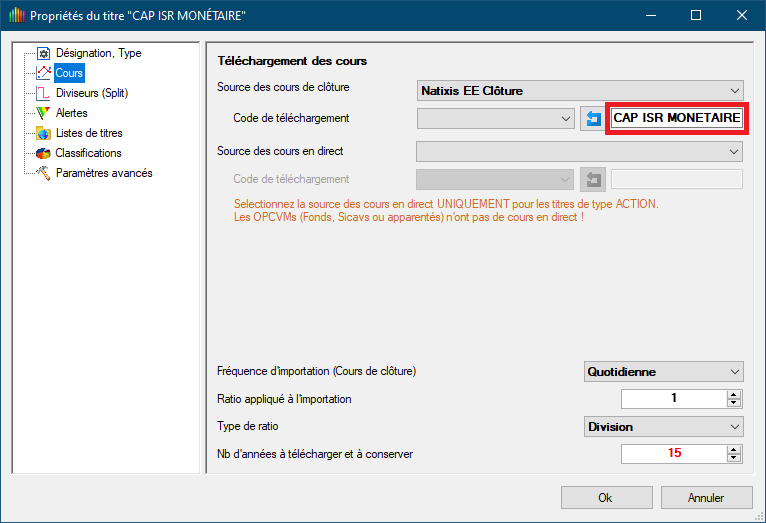Click the Listes de titres icon
The height and width of the screenshot is (523, 766).
click(x=43, y=133)
